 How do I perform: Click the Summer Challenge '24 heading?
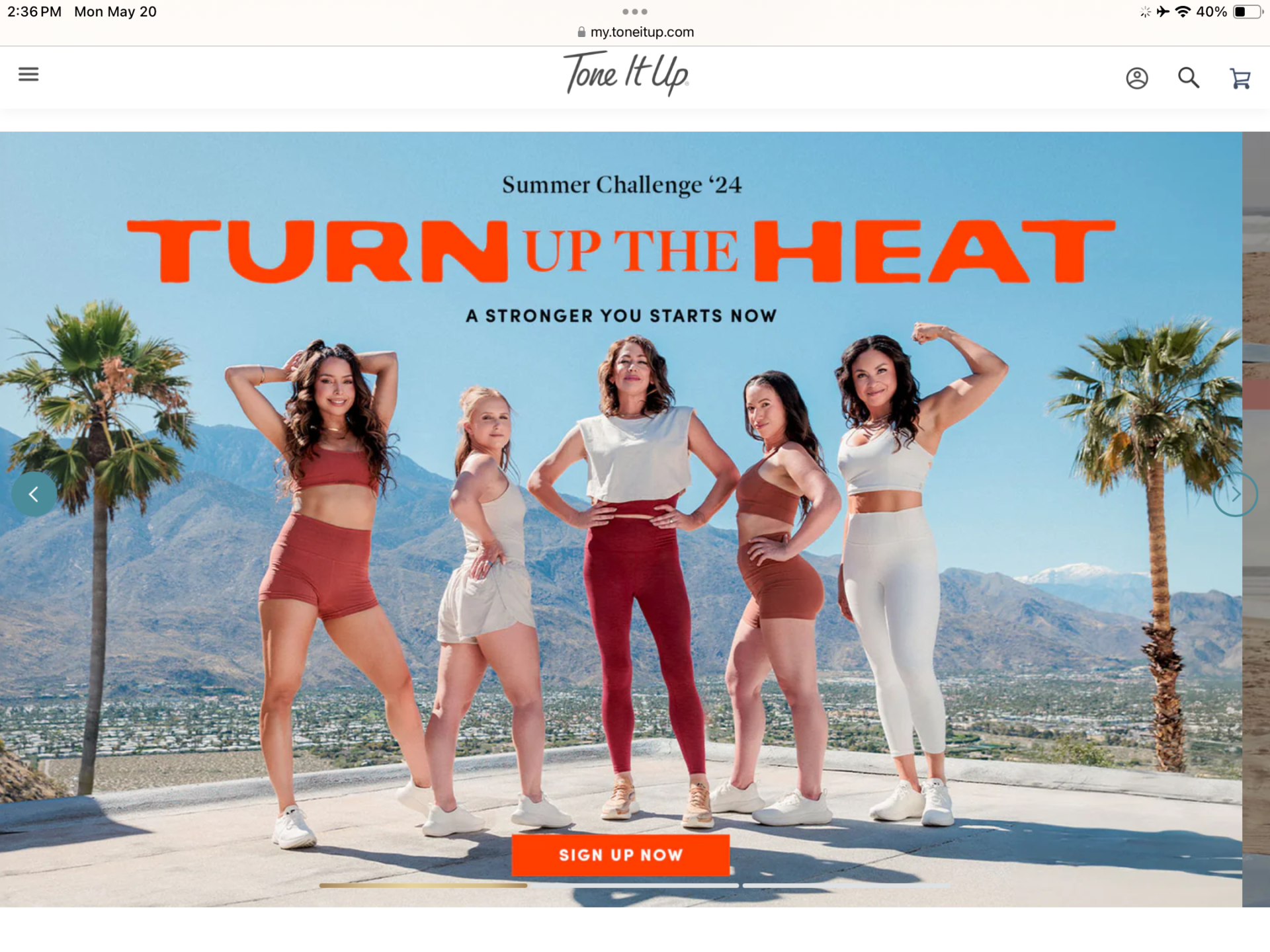pyautogui.click(x=621, y=184)
